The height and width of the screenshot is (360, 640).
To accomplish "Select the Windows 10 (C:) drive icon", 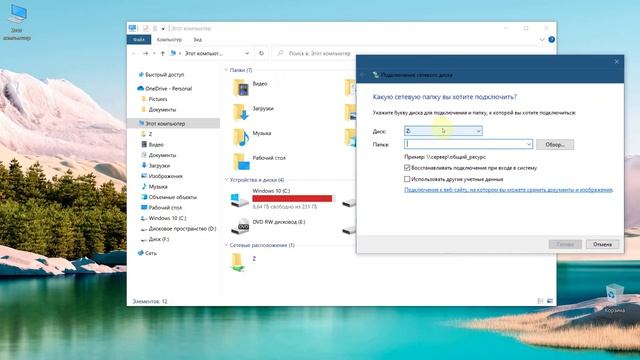I will [x=240, y=200].
